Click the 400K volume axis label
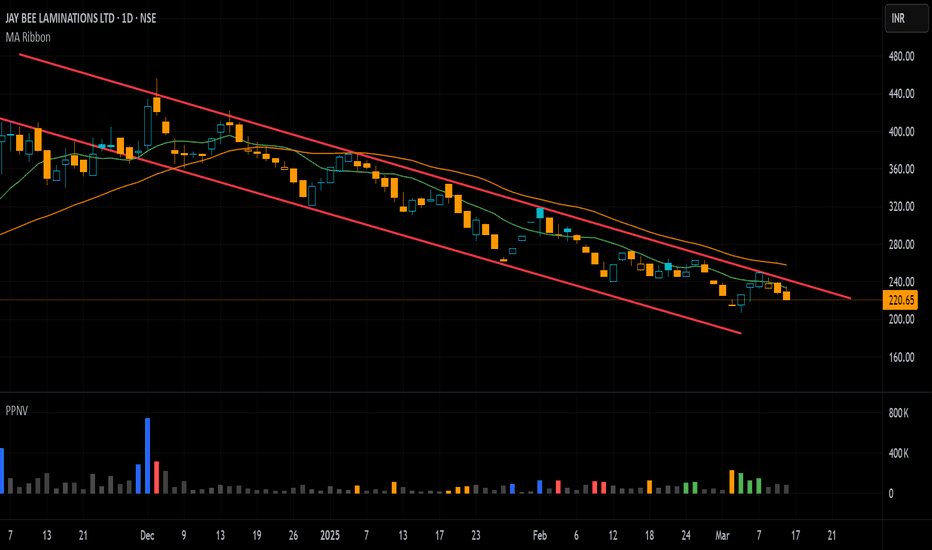The image size is (932, 550). click(x=898, y=454)
